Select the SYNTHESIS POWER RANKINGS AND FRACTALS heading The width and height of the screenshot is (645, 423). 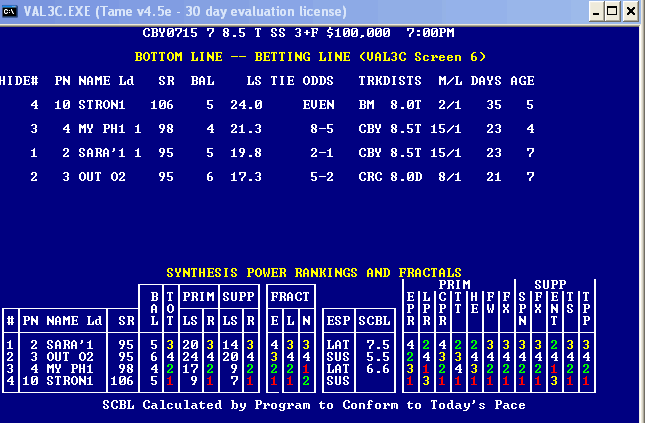point(314,272)
